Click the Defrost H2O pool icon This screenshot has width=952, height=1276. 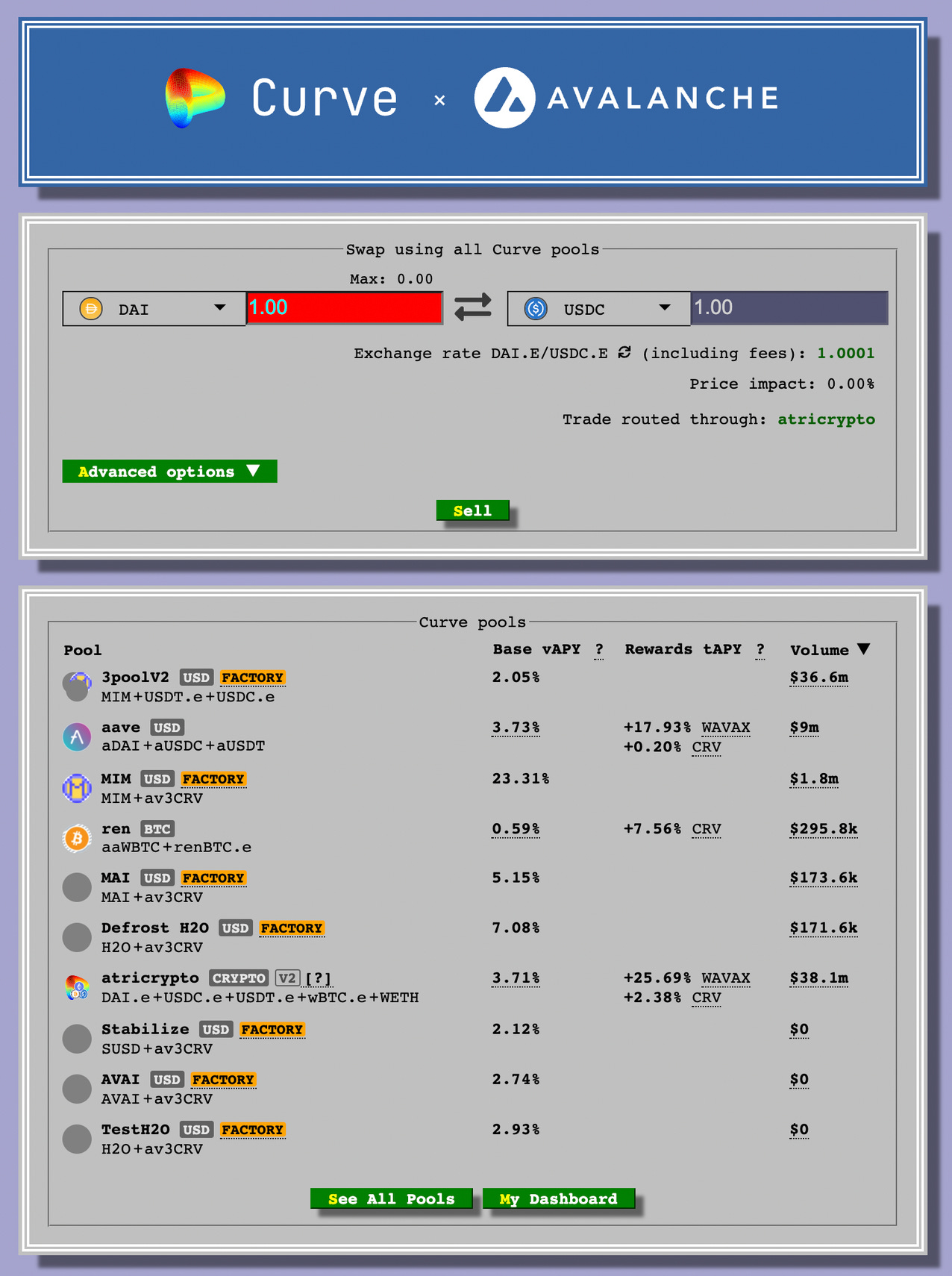77,937
